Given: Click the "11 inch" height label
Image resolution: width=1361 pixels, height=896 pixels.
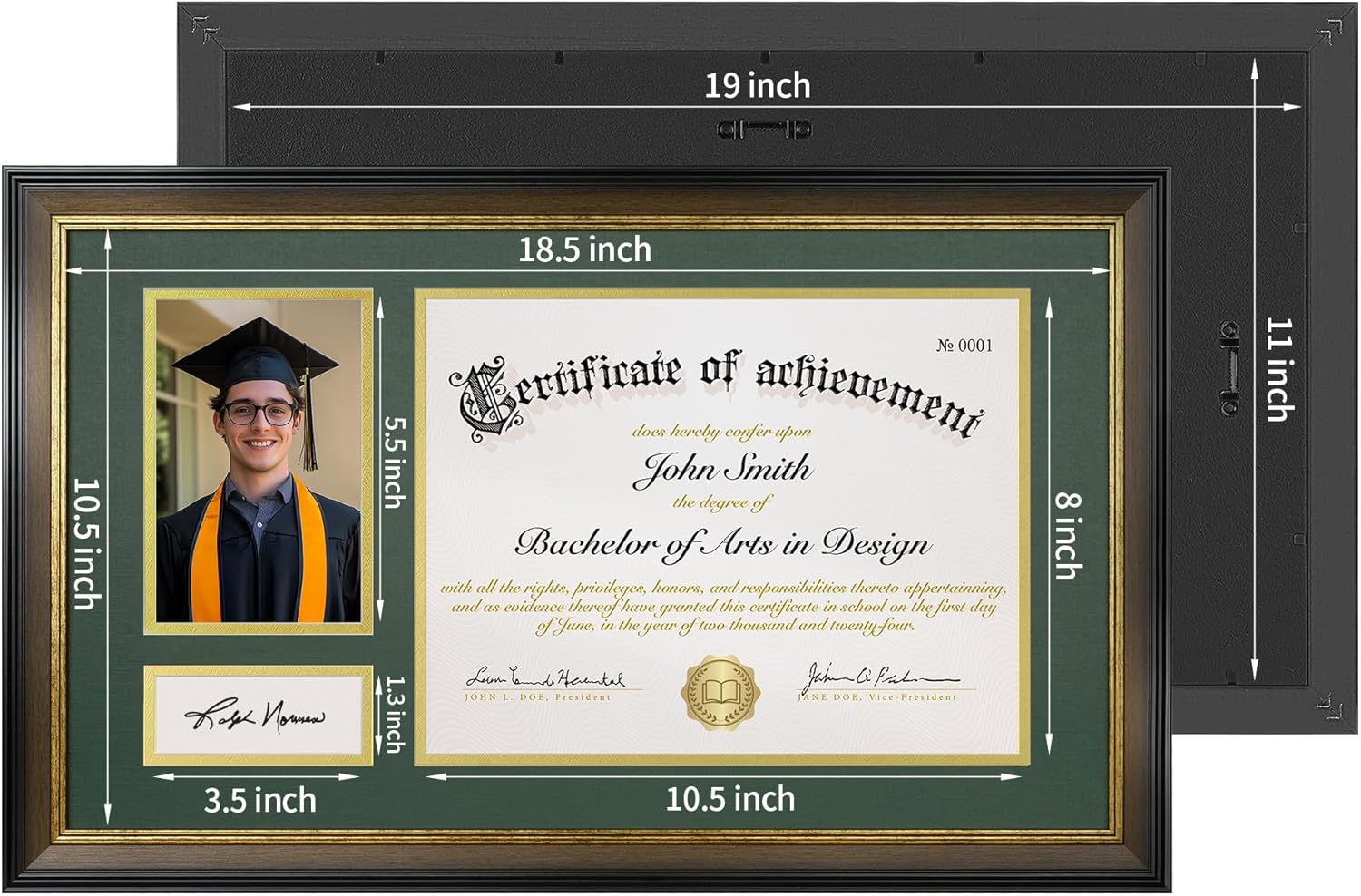Looking at the screenshot, I should pyautogui.click(x=1279, y=368).
